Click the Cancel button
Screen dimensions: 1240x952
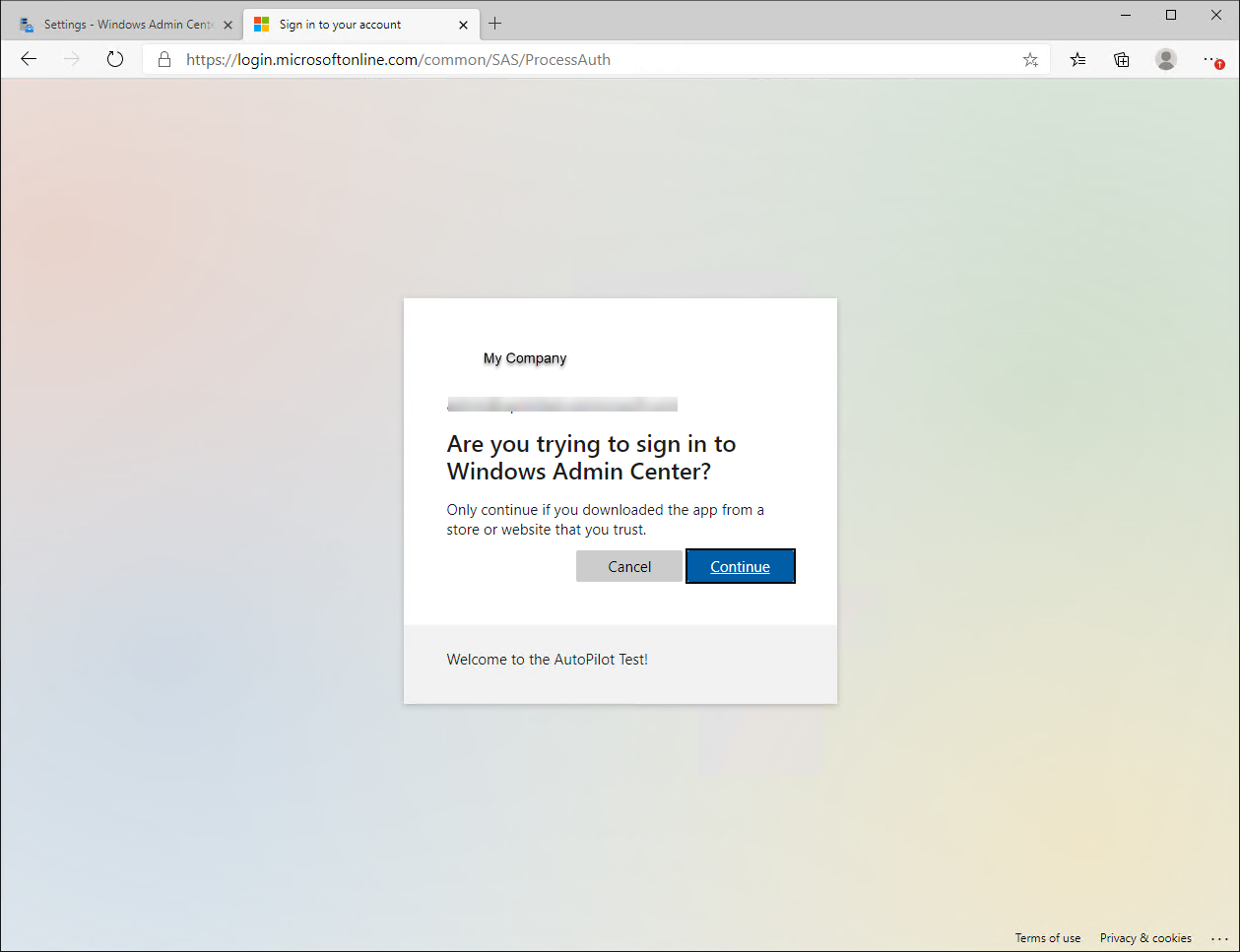click(629, 566)
